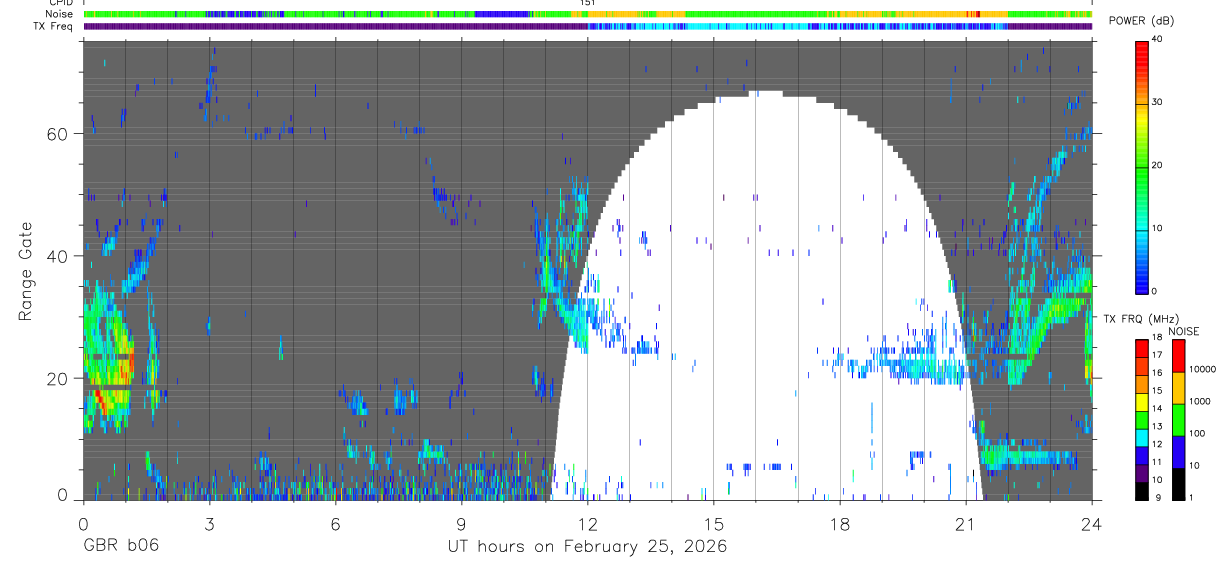Click the NOISE scale label '1000'

click(x=1202, y=402)
